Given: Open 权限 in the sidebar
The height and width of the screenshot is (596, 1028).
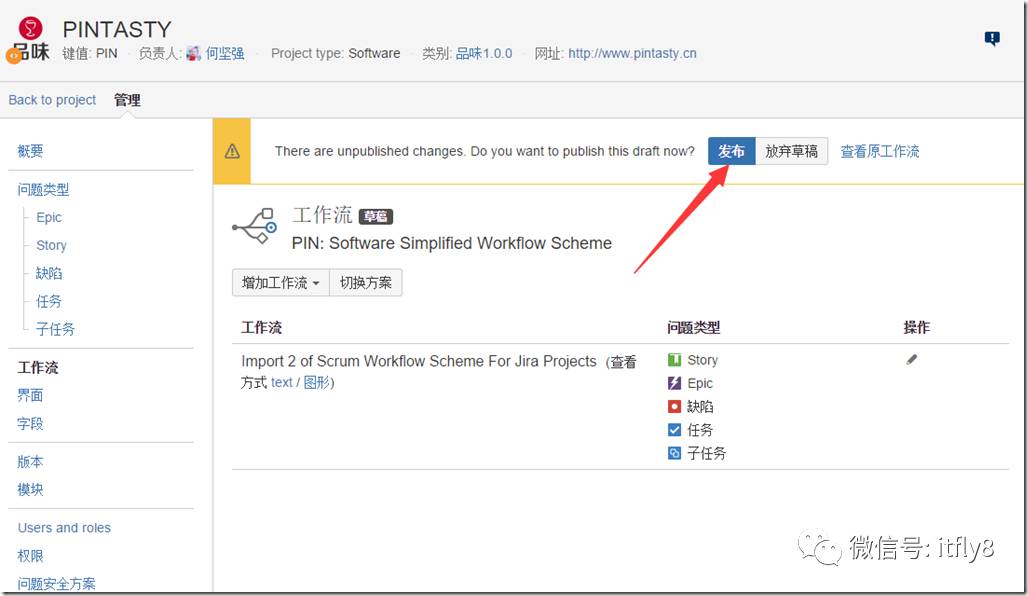Looking at the screenshot, I should [30, 556].
